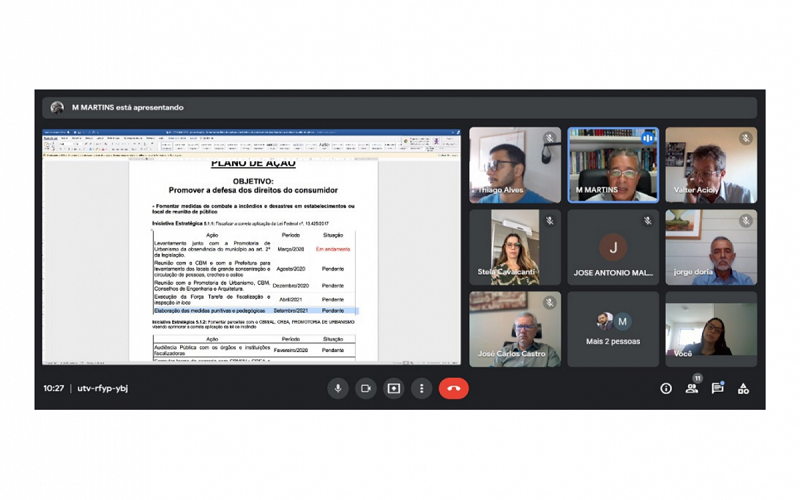Viewport: 800px width, 500px height.
Task: Select José Carlos Castro video tile
Action: click(515, 329)
